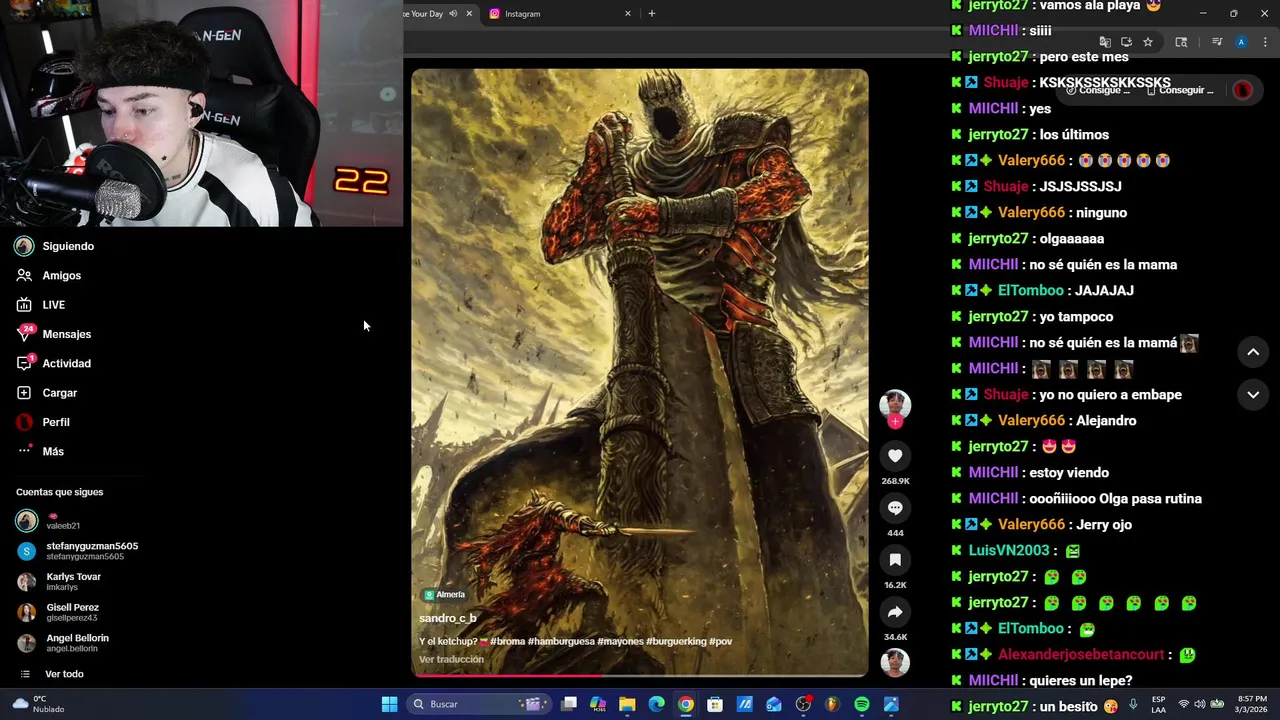Click the #broma hashtag

(507, 641)
